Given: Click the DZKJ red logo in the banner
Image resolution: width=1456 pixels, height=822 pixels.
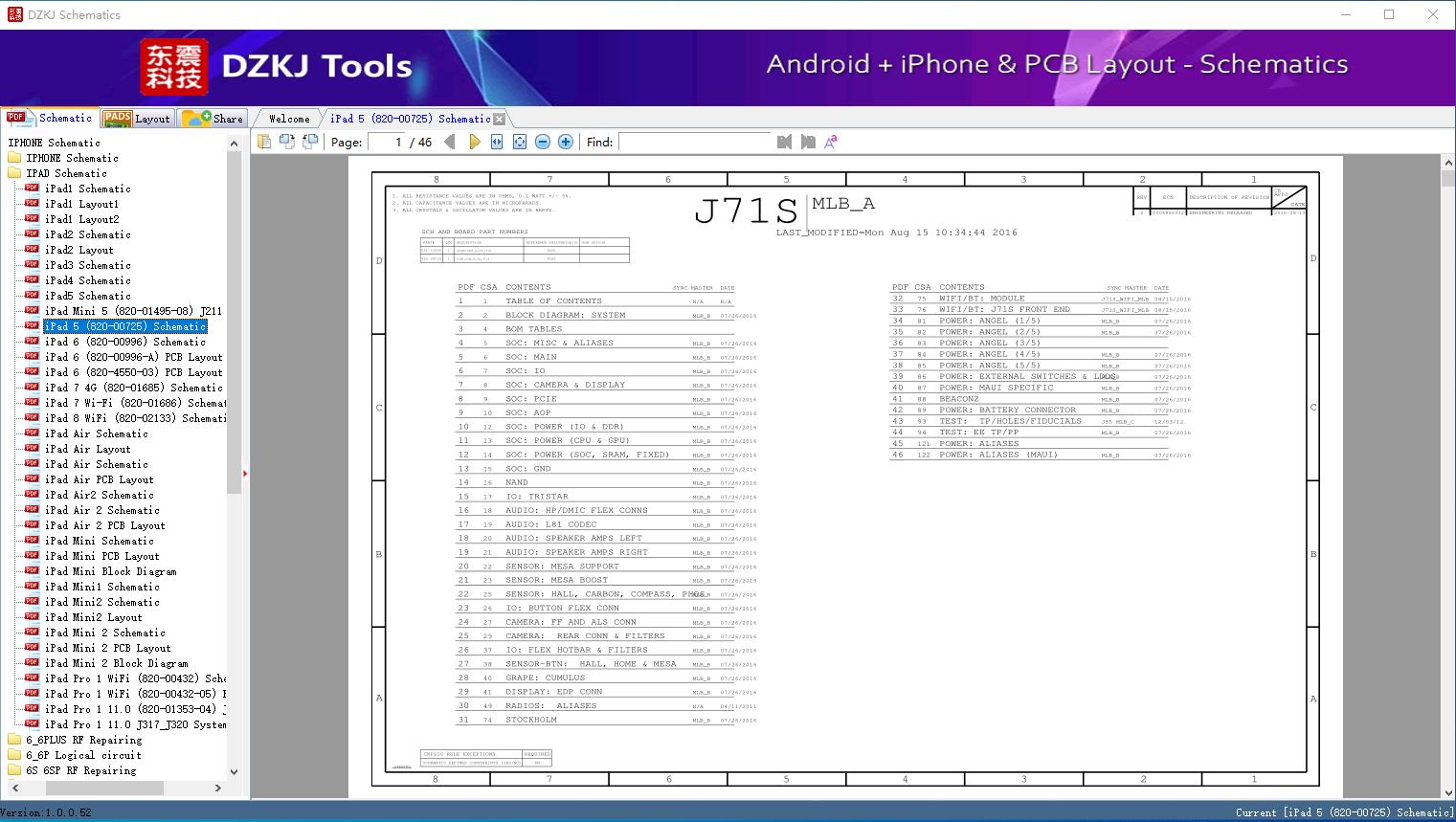Looking at the screenshot, I should point(174,67).
